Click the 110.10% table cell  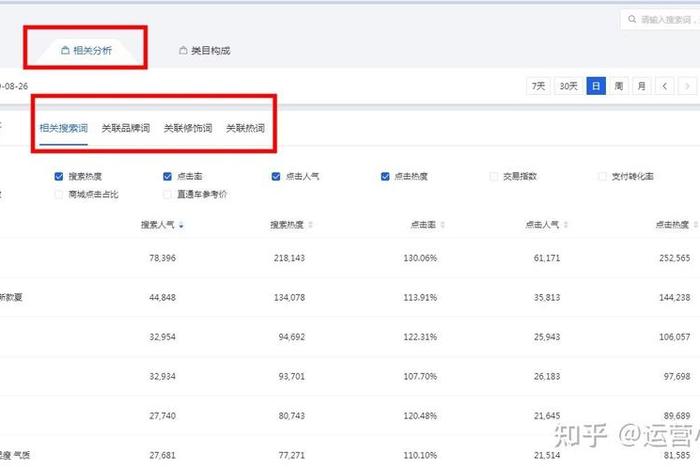pos(420,455)
